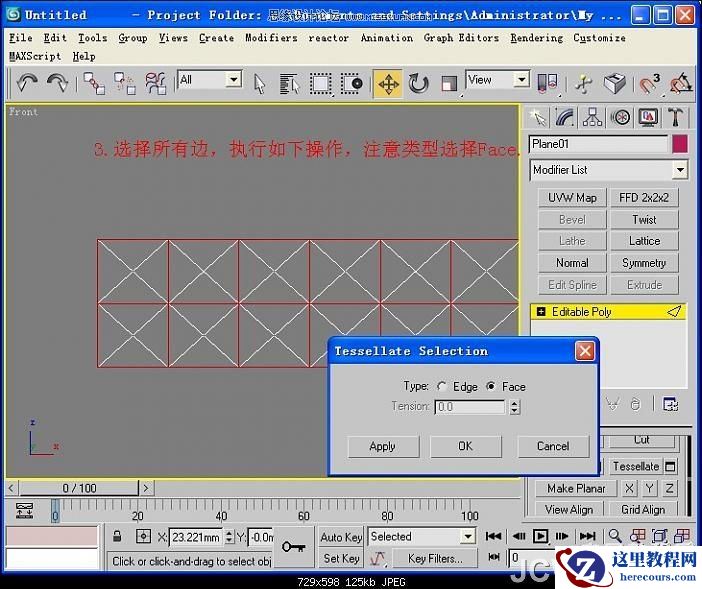This screenshot has height=589, width=702.
Task: Toggle Window/Crossing selection mode
Action: coord(351,84)
